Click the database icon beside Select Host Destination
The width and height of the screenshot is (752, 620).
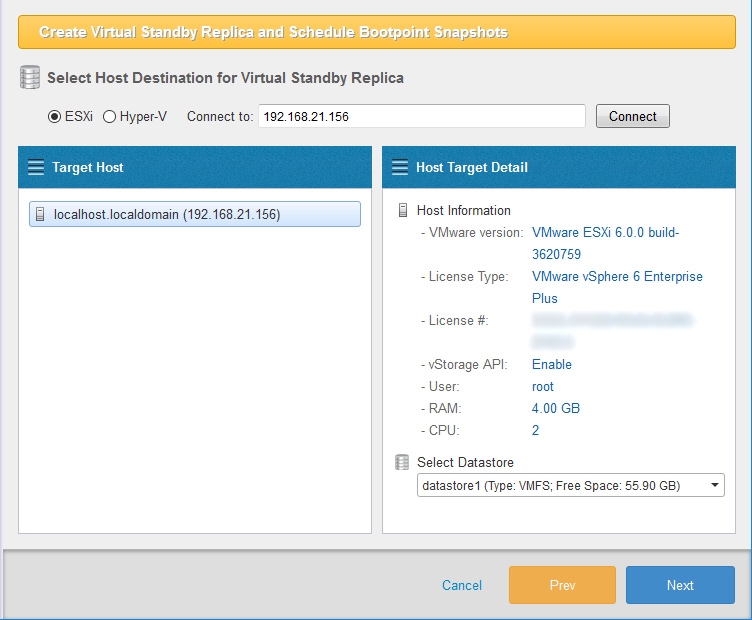30,77
